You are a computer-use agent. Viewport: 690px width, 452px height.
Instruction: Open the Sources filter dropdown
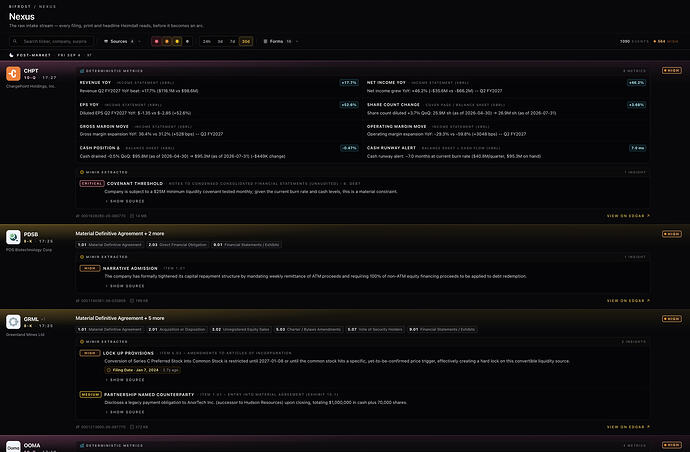(x=122, y=41)
